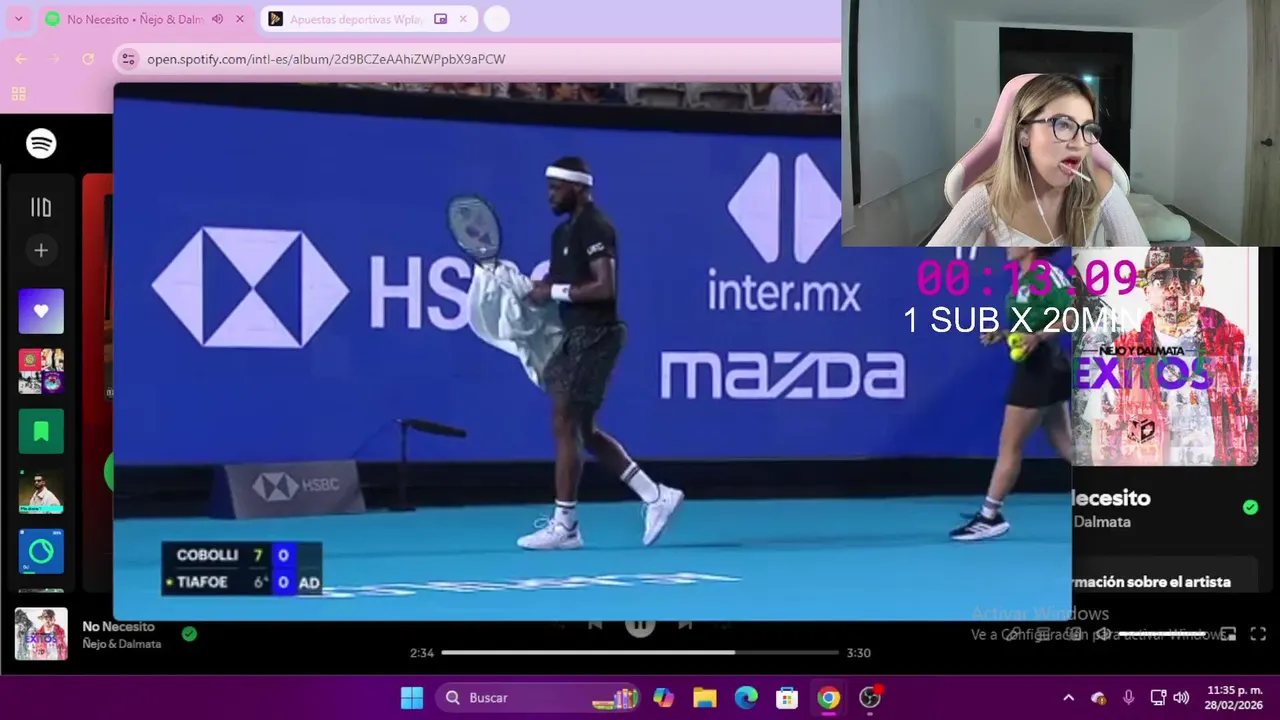Open the Spotify miniplayer icon
Screen dimensions: 1280x720
pyautogui.click(x=1228, y=634)
